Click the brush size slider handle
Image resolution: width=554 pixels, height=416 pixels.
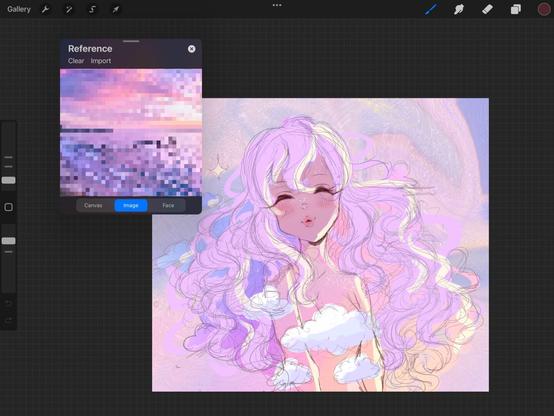pyautogui.click(x=8, y=180)
